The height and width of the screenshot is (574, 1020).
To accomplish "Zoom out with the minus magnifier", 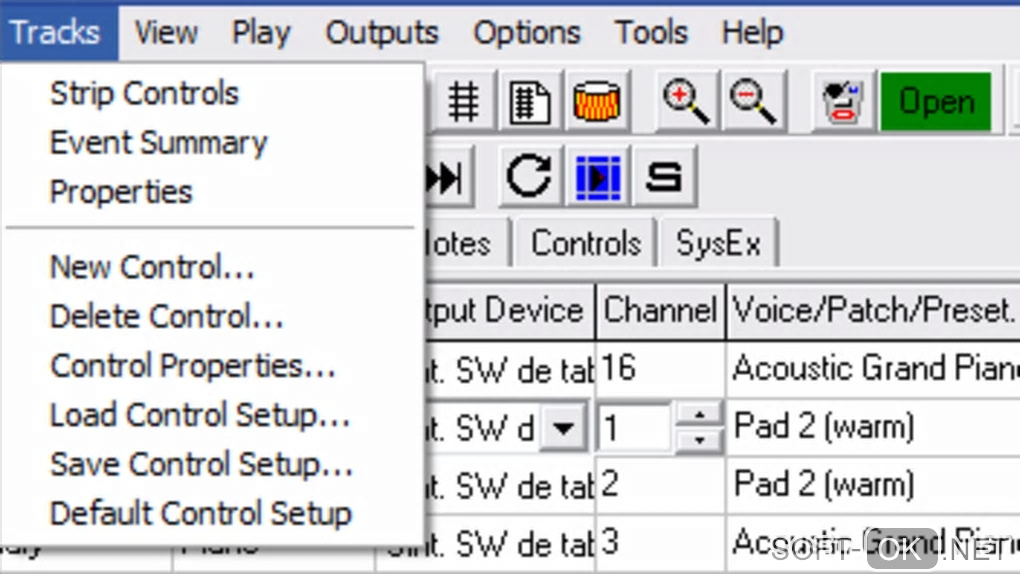I will tap(753, 102).
